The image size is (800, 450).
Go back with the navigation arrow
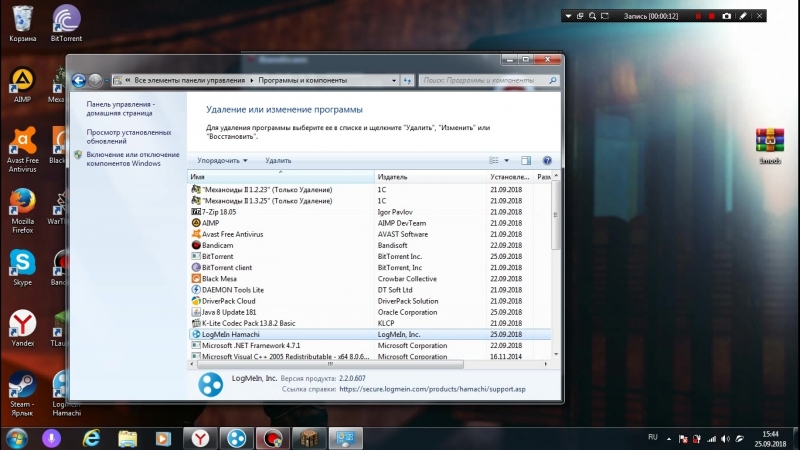[x=79, y=80]
